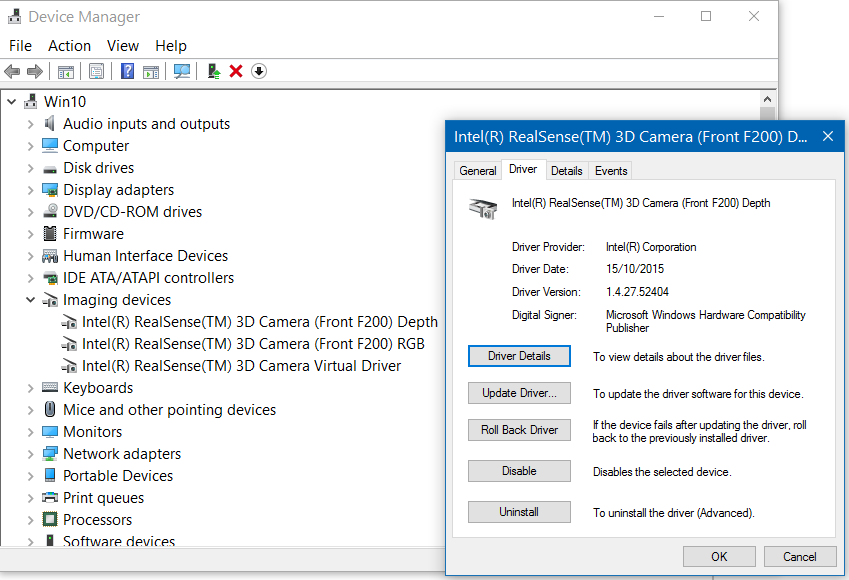Click the camera icon in the Driver tab
Screen dimensions: 849x580
pos(483,208)
